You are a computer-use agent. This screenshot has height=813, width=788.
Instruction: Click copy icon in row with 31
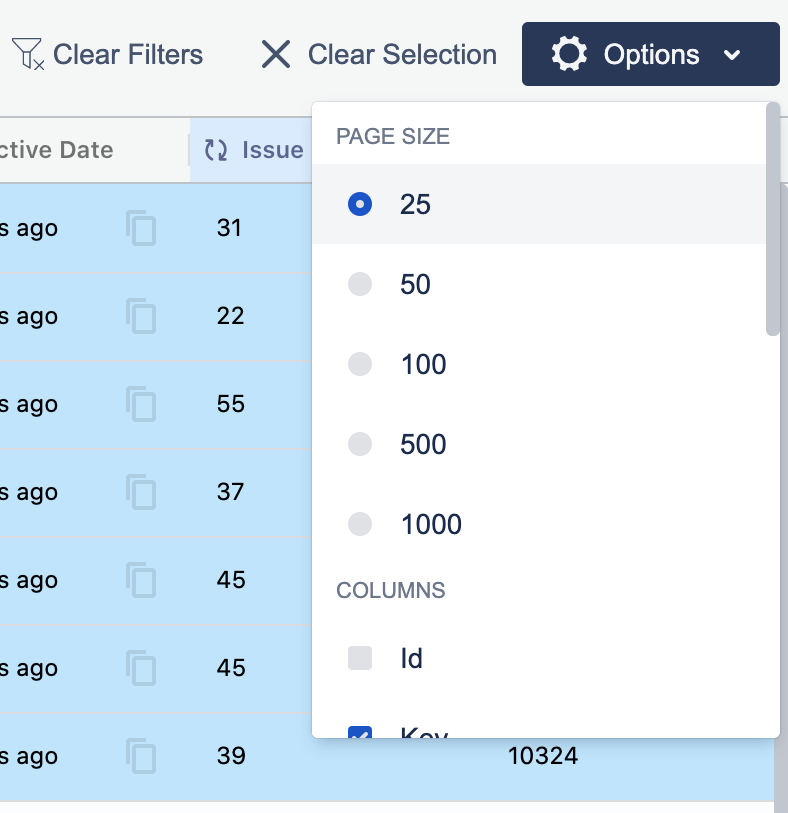(141, 228)
